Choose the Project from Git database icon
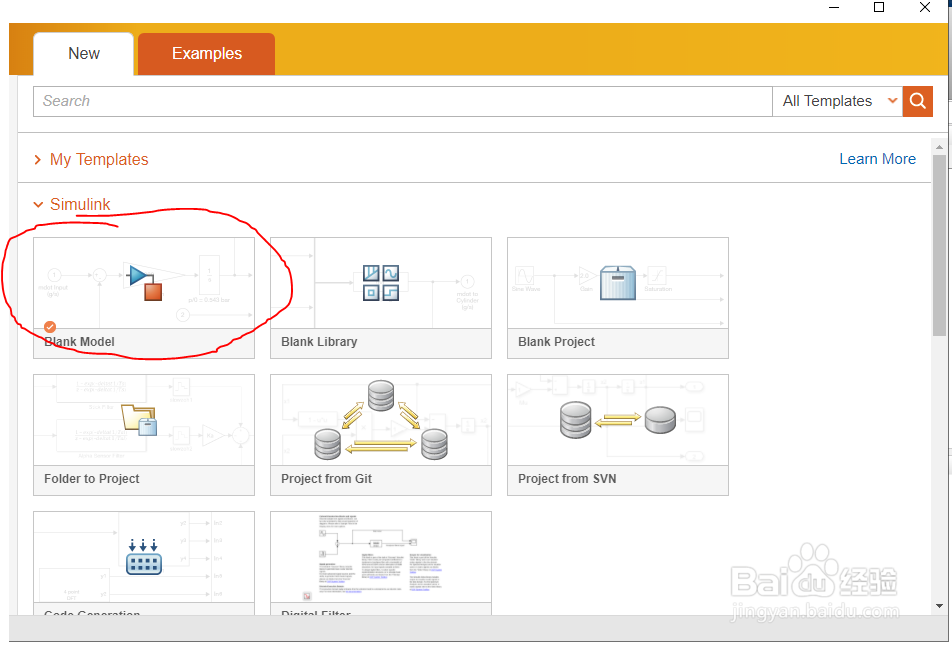This screenshot has width=952, height=645. point(381,420)
